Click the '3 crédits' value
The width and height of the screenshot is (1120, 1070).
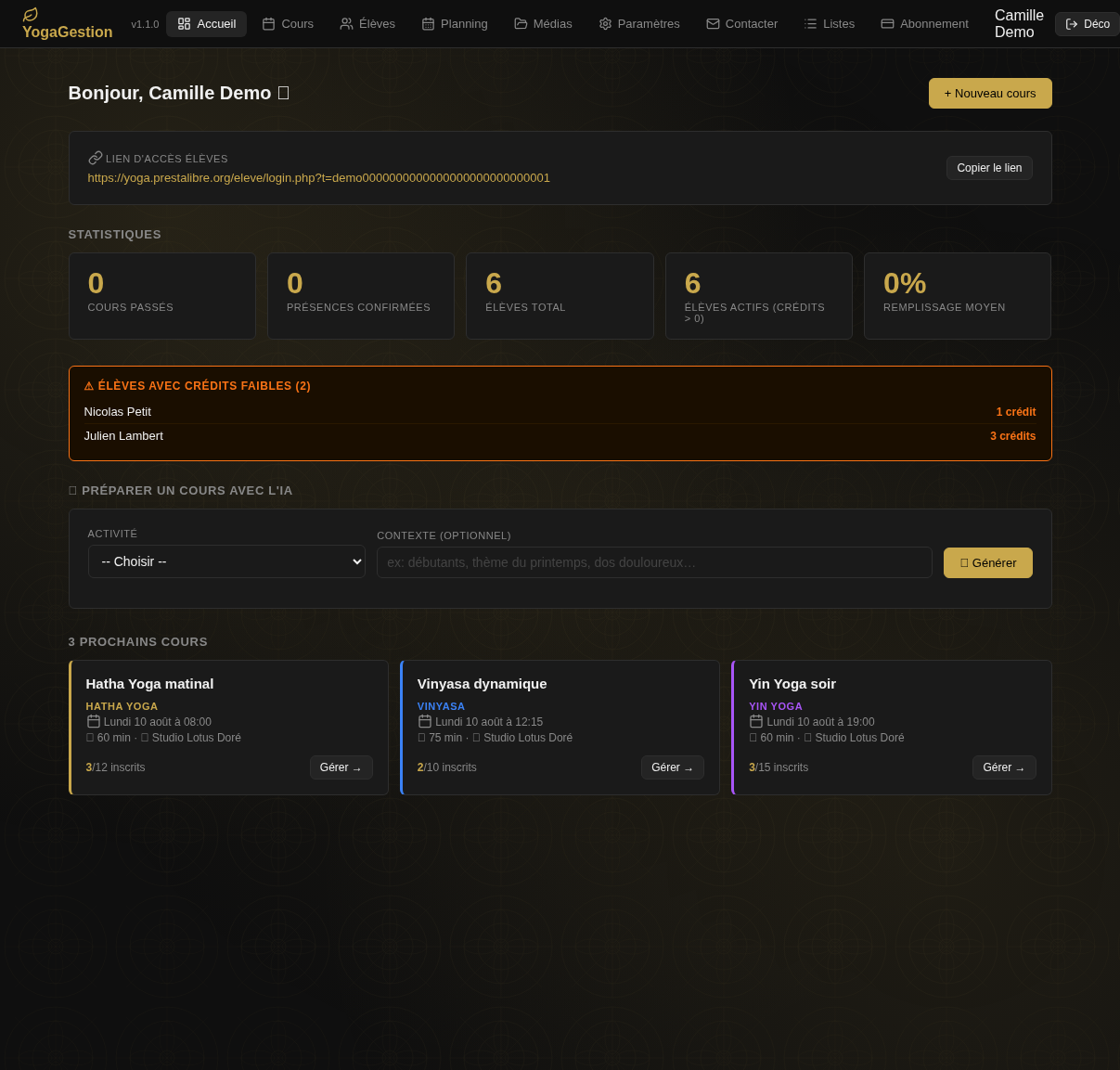[1013, 436]
